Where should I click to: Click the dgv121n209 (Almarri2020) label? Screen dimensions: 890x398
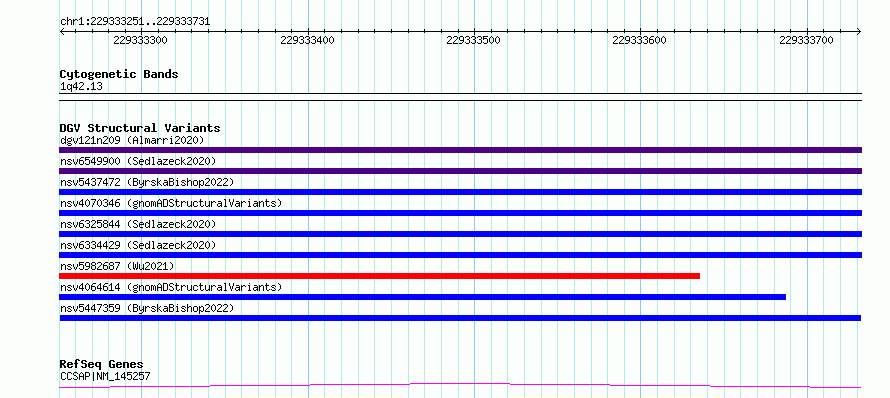pyautogui.click(x=132, y=140)
